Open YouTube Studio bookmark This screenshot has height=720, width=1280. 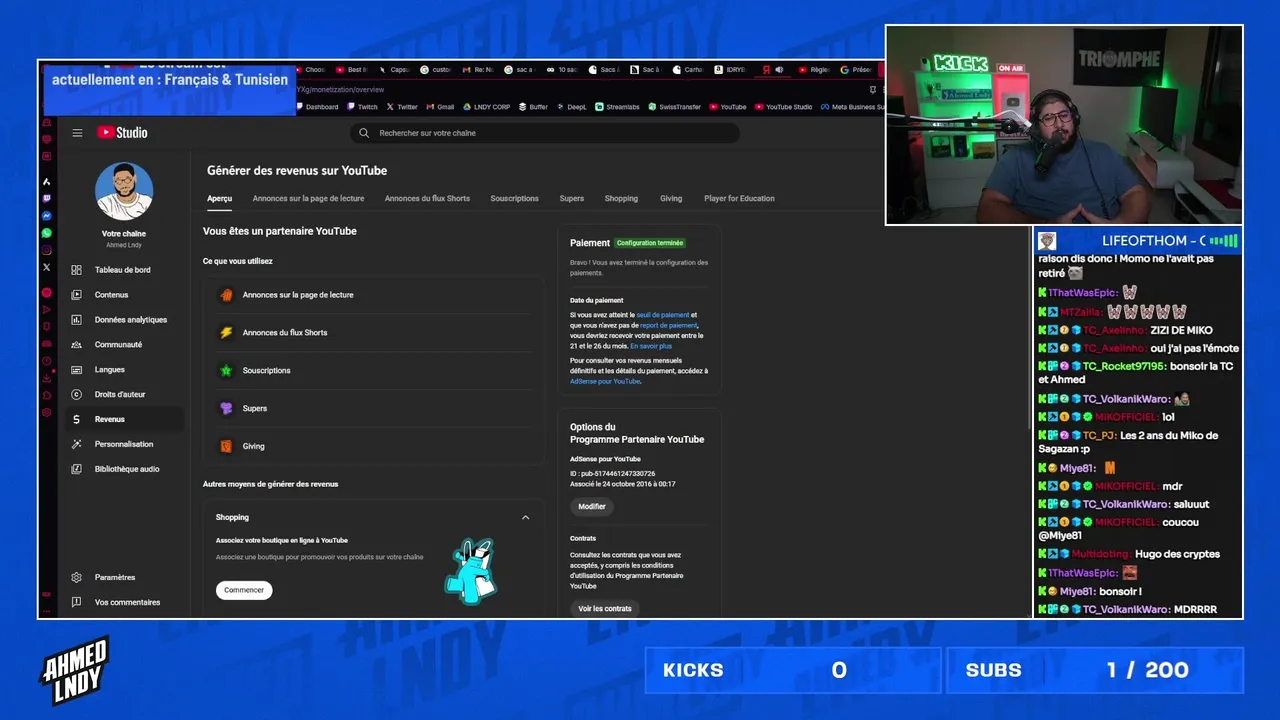click(783, 107)
